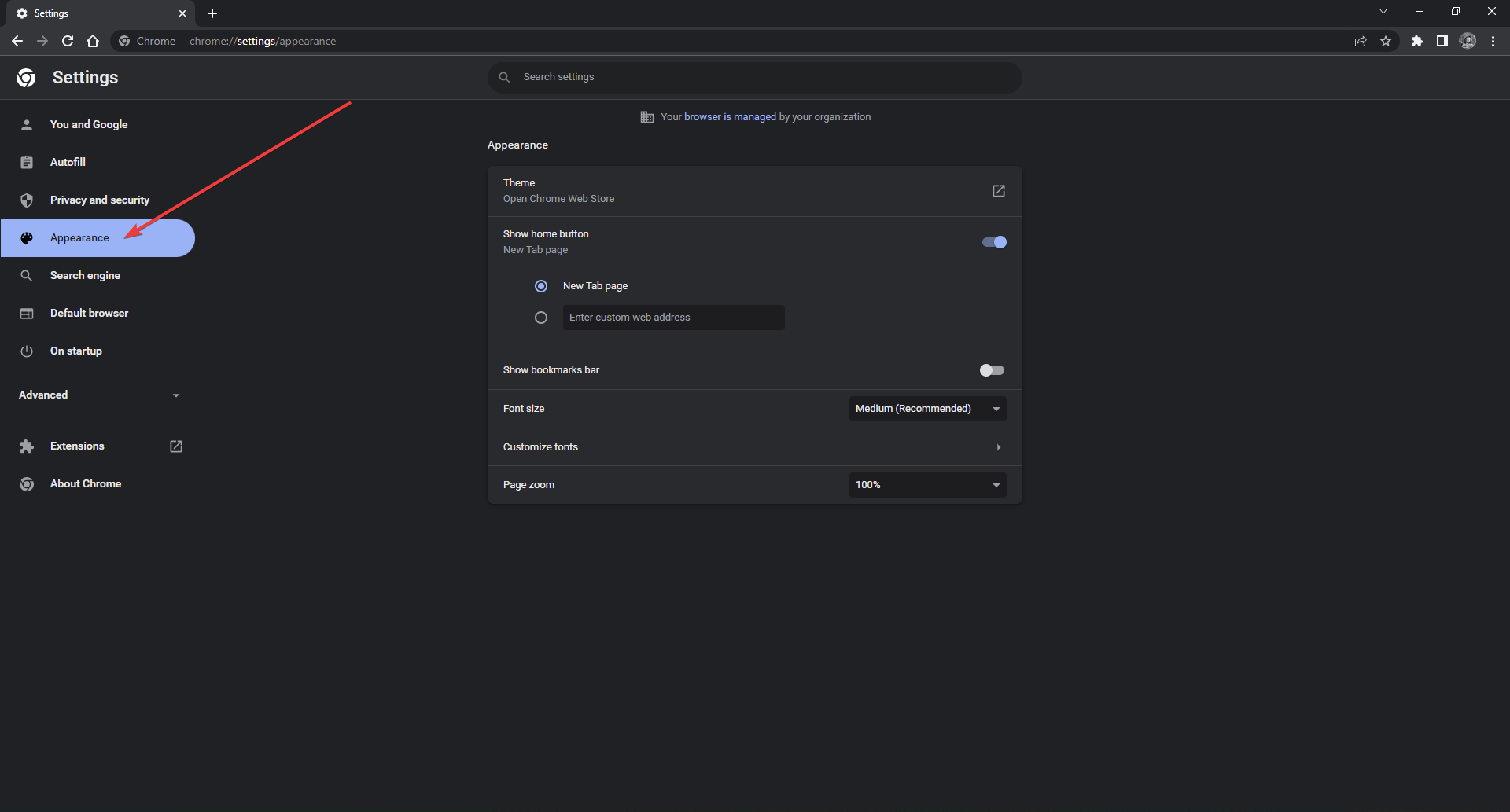Screen dimensions: 1510x812
Task: Open the Chrome customization menu
Action: [1493, 41]
